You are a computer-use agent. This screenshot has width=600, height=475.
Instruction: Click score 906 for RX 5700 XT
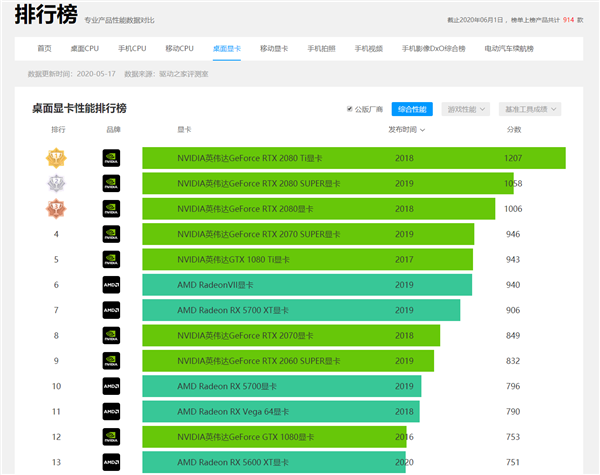513,310
